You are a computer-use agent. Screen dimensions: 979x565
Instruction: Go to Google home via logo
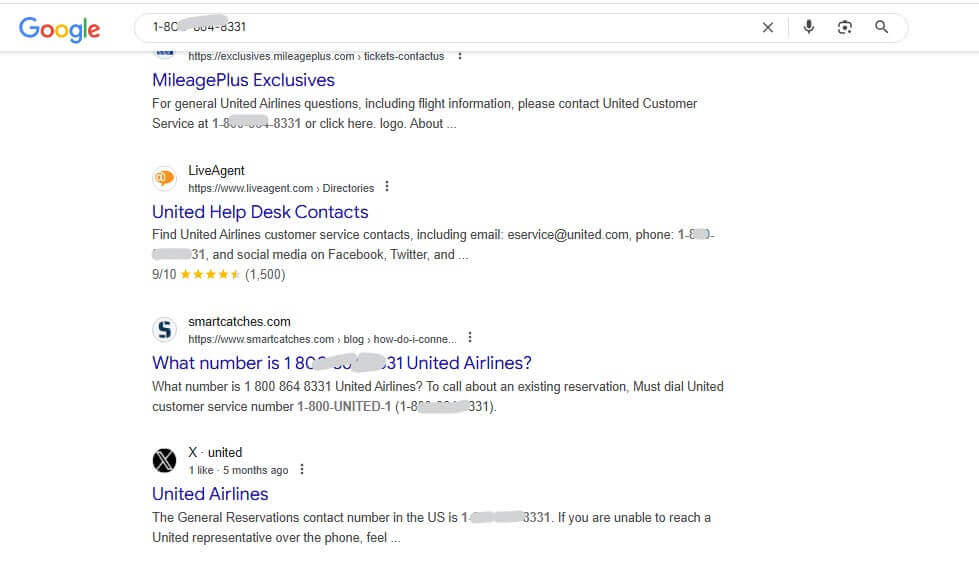point(59,29)
